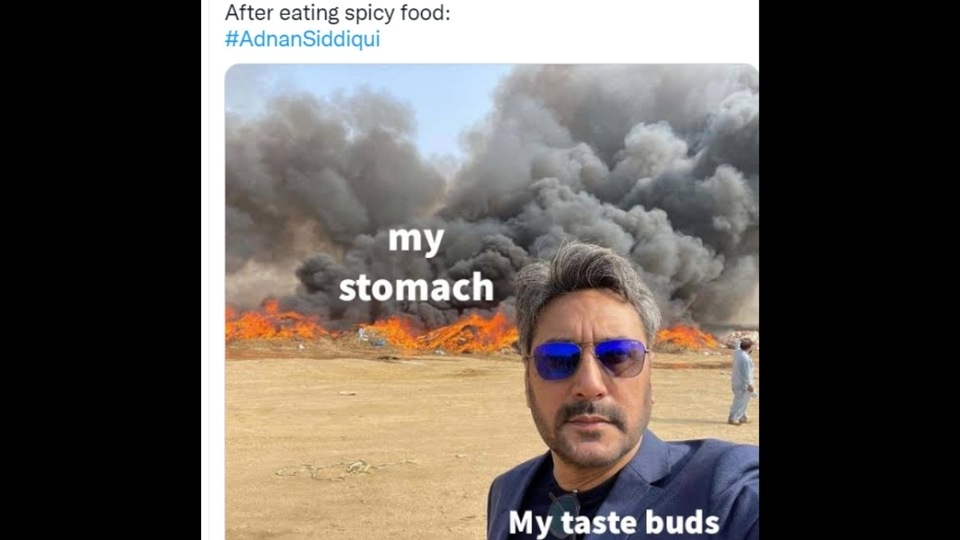Click the right black letterbox area
960x540 pixels.
860,270
